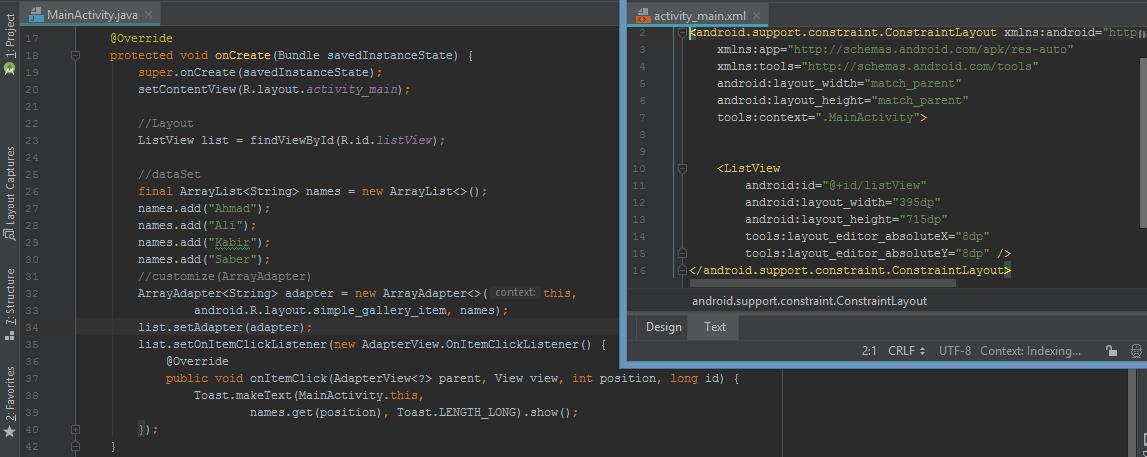
Task: Collapse the ListView tag fold at line 10
Action: (682, 168)
